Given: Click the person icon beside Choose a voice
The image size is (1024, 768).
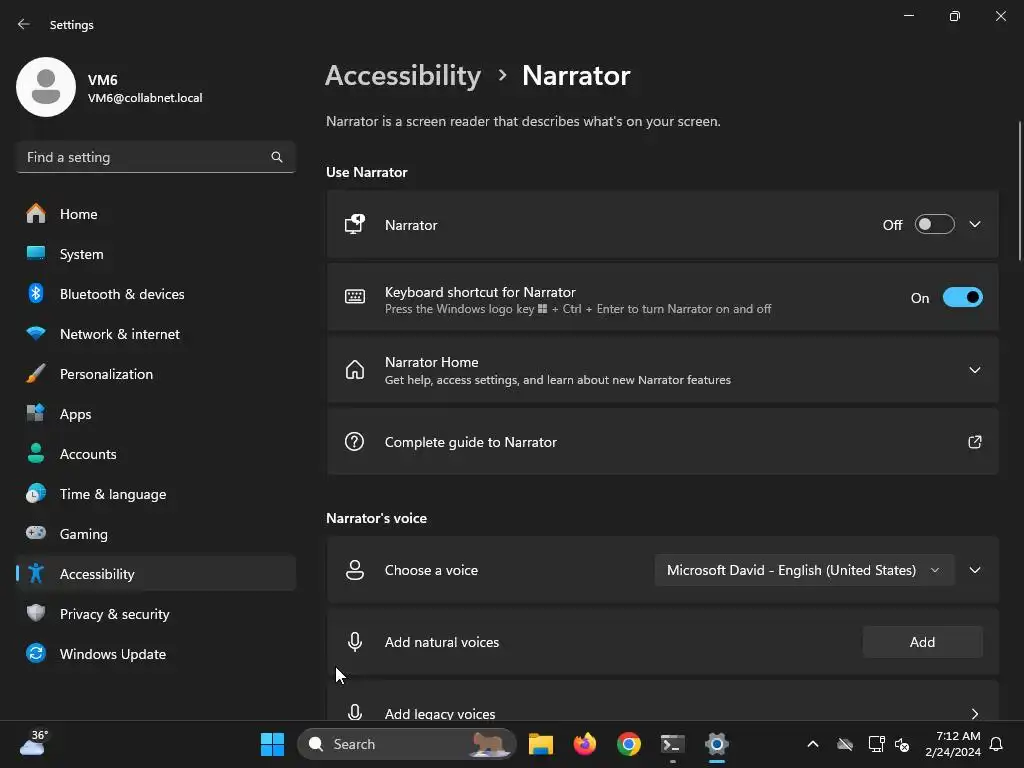Looking at the screenshot, I should [x=355, y=570].
